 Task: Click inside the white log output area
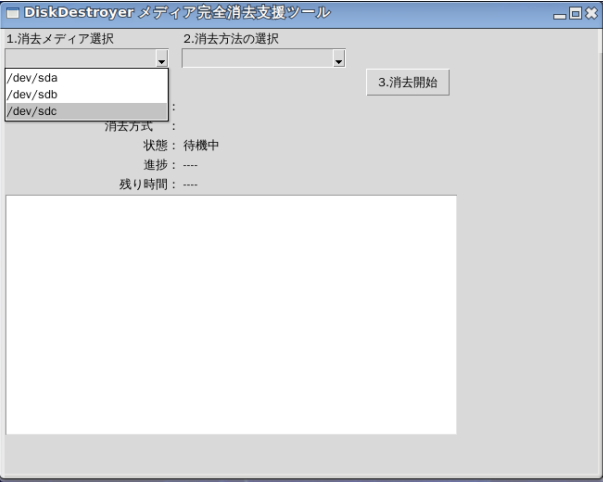click(231, 315)
